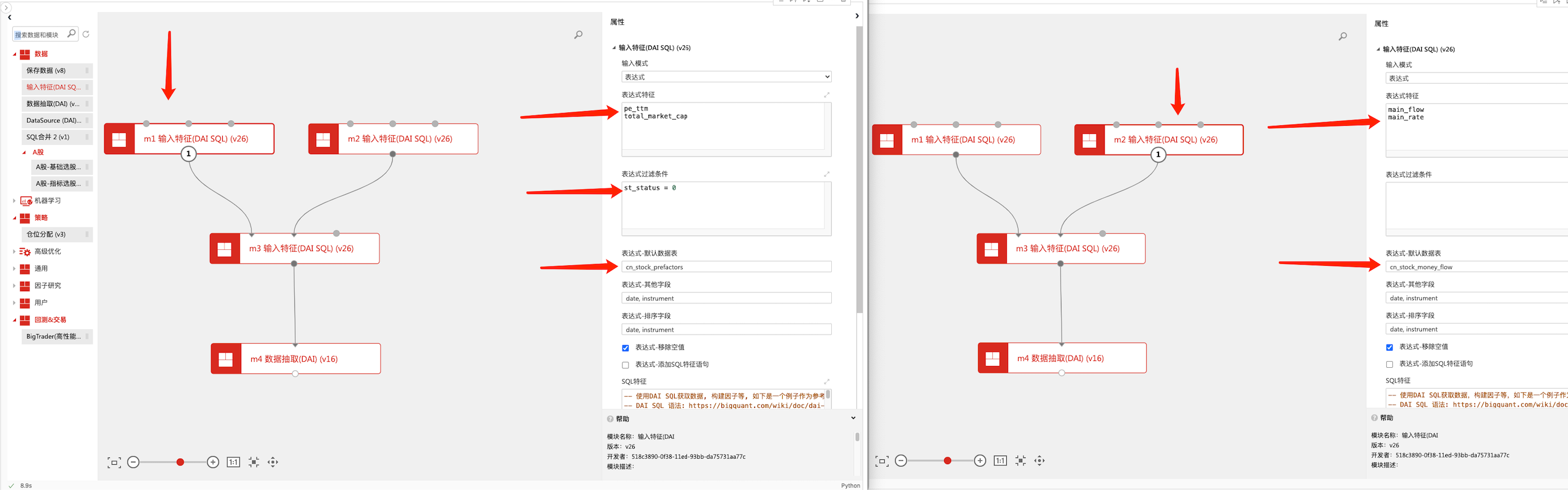The image size is (1568, 490).
Task: Select the m4 数据抽取 node on right canvas
Action: pos(1060,358)
